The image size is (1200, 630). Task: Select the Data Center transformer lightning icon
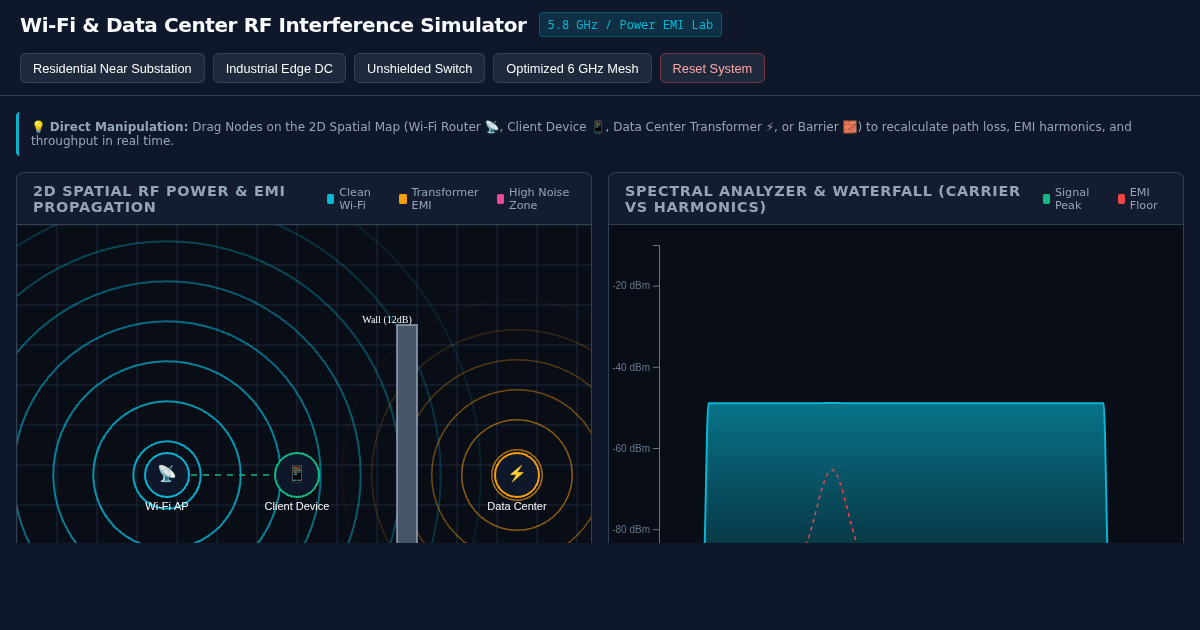tap(517, 474)
